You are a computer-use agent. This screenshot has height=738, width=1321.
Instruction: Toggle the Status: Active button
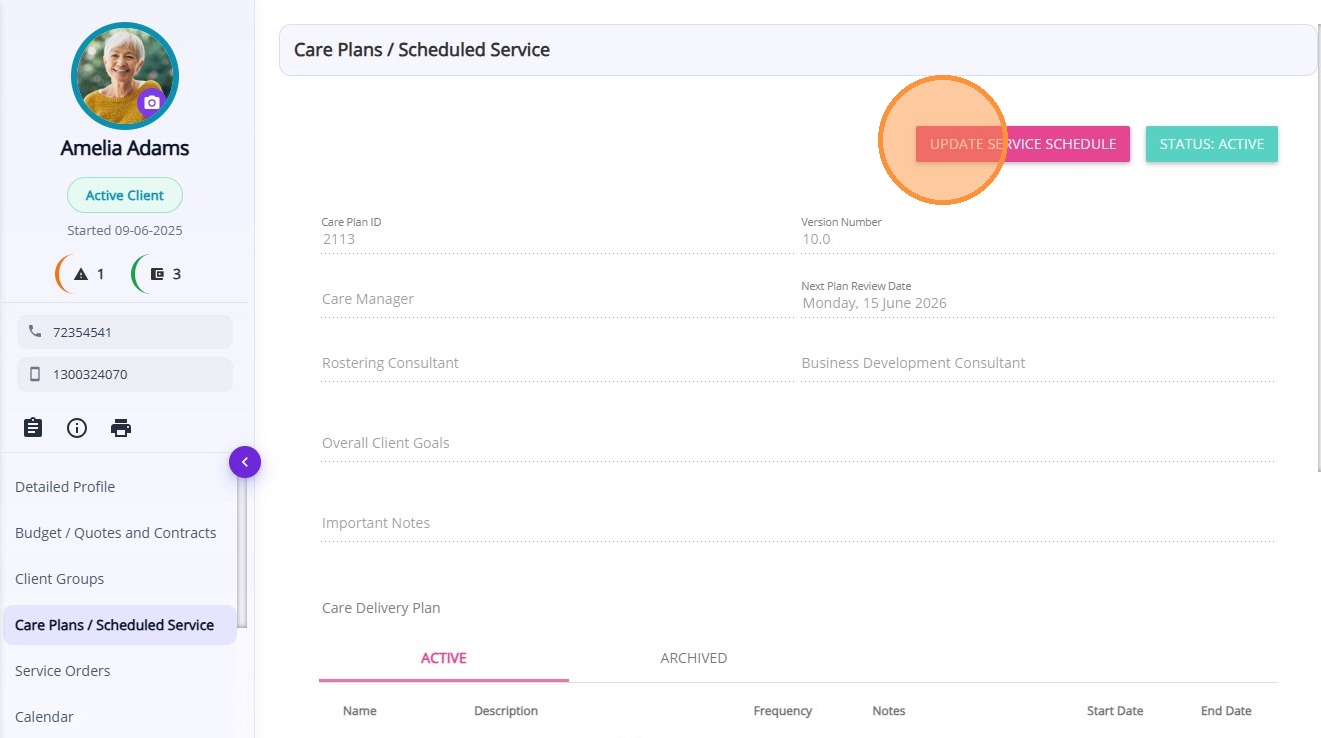(x=1211, y=144)
